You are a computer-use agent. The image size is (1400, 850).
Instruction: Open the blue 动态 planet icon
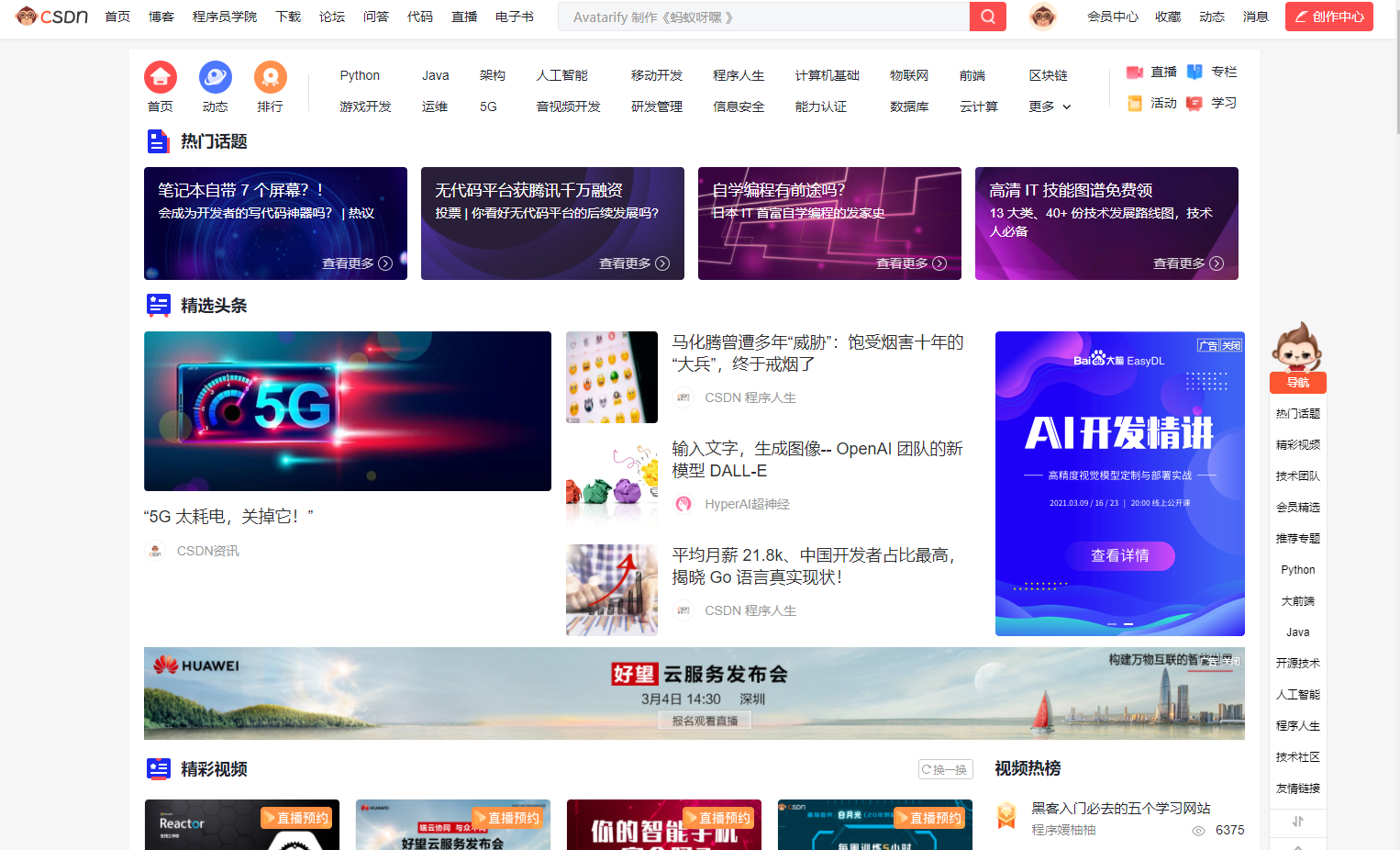click(216, 77)
